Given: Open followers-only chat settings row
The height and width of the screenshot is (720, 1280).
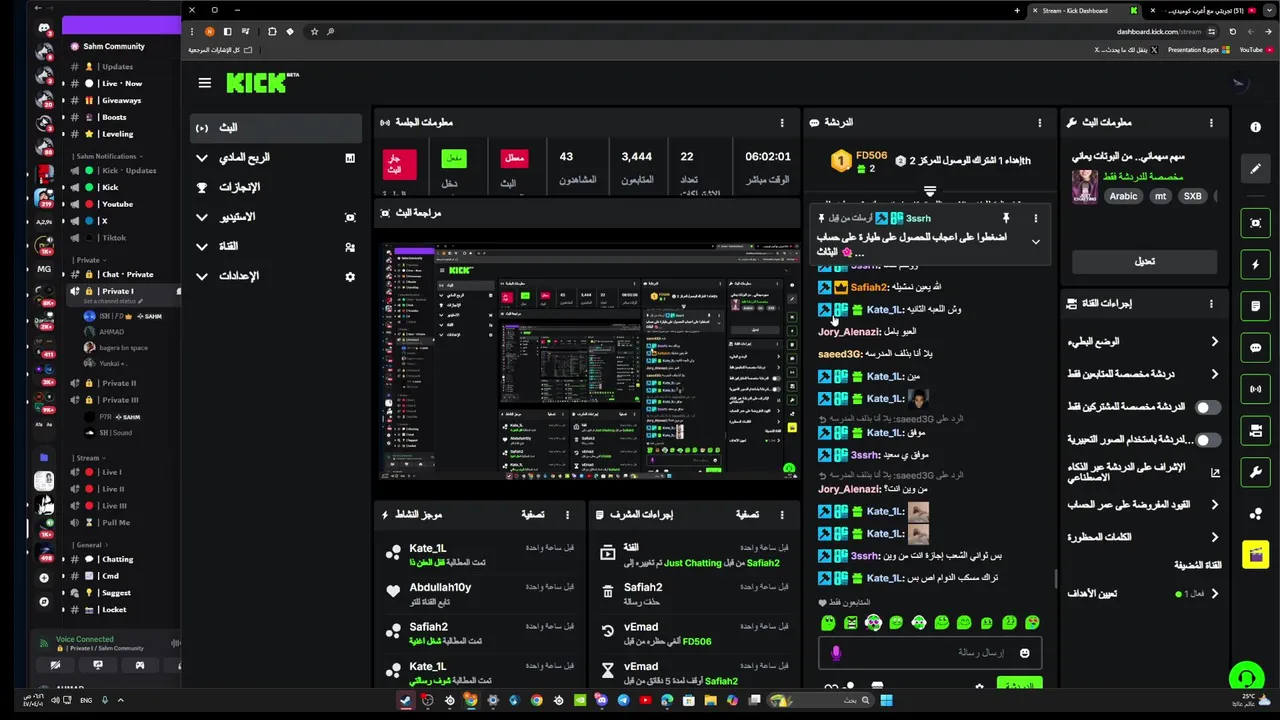Looking at the screenshot, I should click(1144, 374).
